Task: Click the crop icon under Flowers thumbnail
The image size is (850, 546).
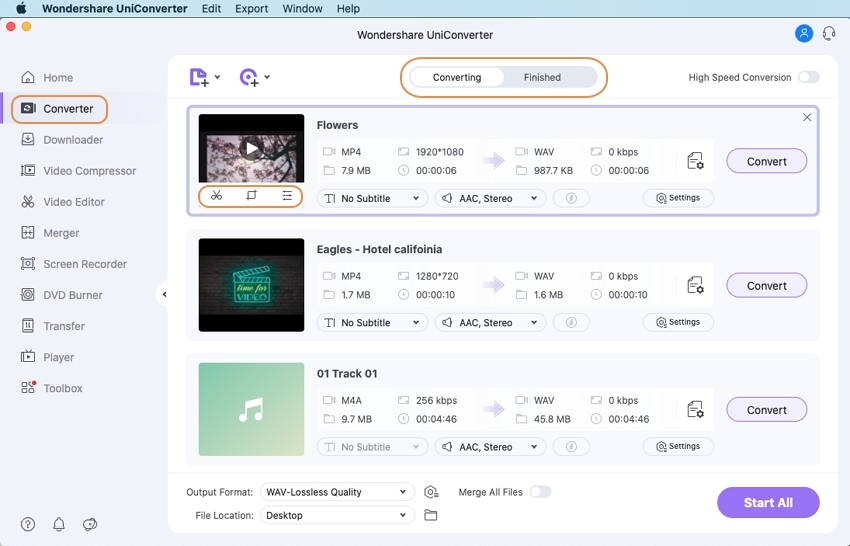Action: tap(251, 196)
